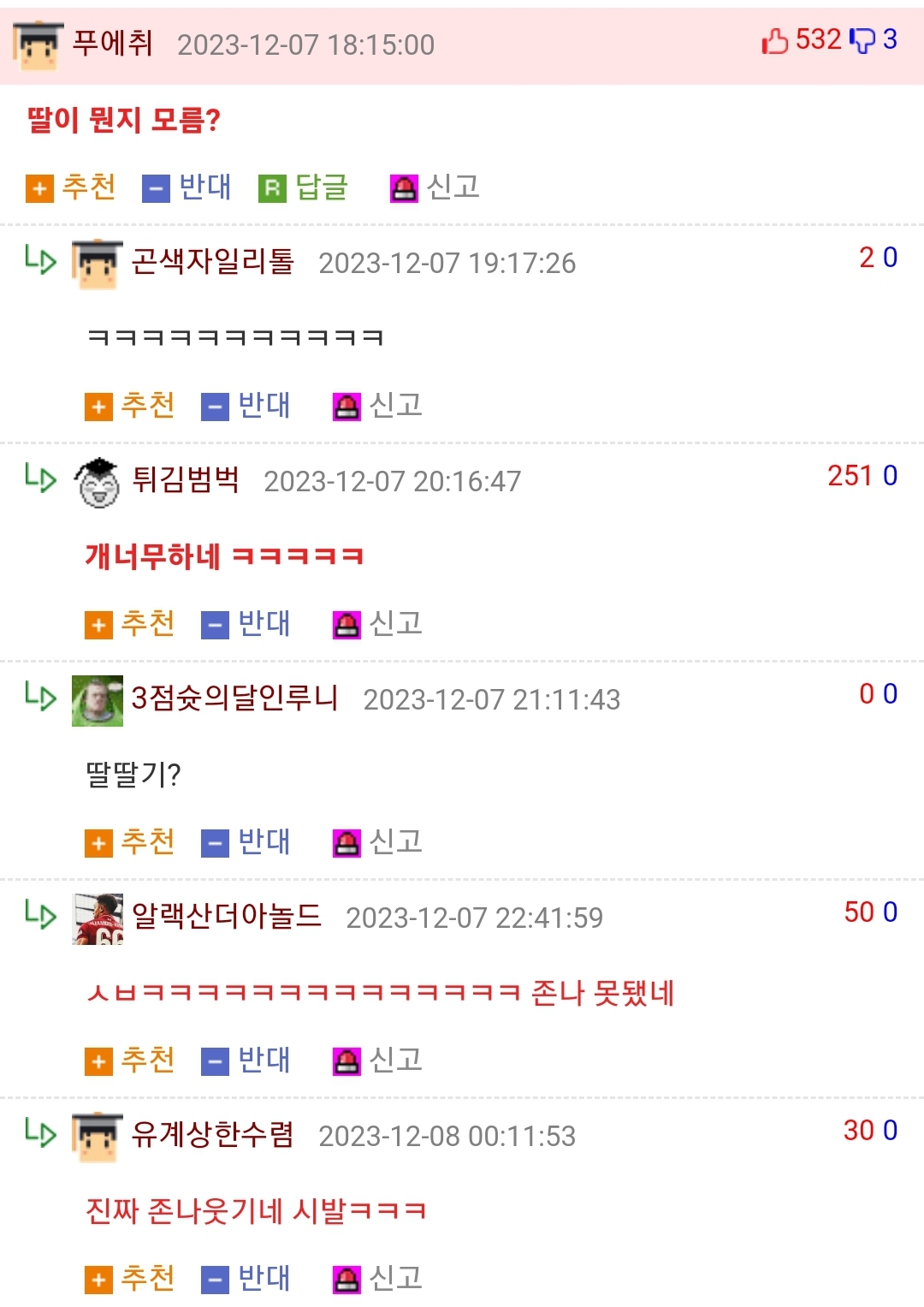
Task: Open 유계상한수렴's username link
Action: [x=212, y=1133]
